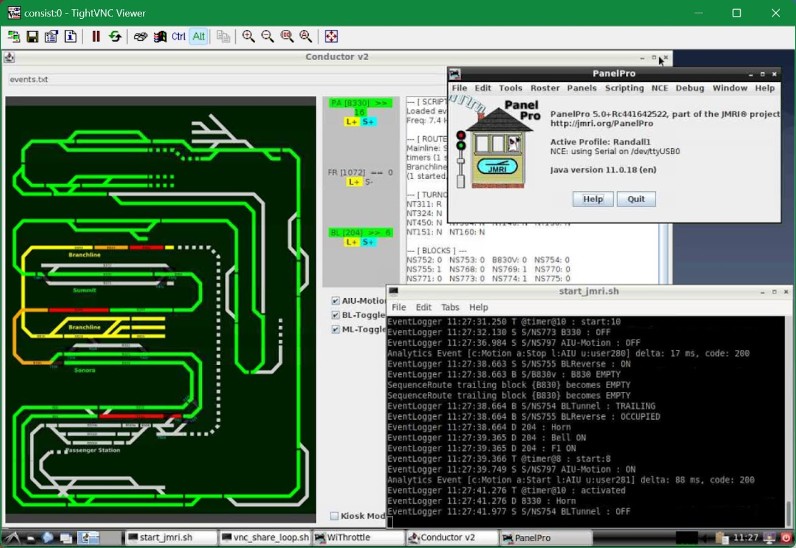Click the TightVNC new connection icon
The image size is (796, 548).
(x=14, y=37)
